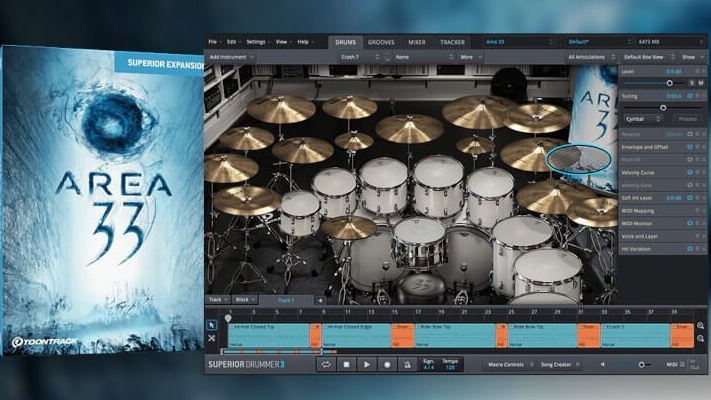The width and height of the screenshot is (711, 400).
Task: Open the Track dropdown menu
Action: pos(218,300)
